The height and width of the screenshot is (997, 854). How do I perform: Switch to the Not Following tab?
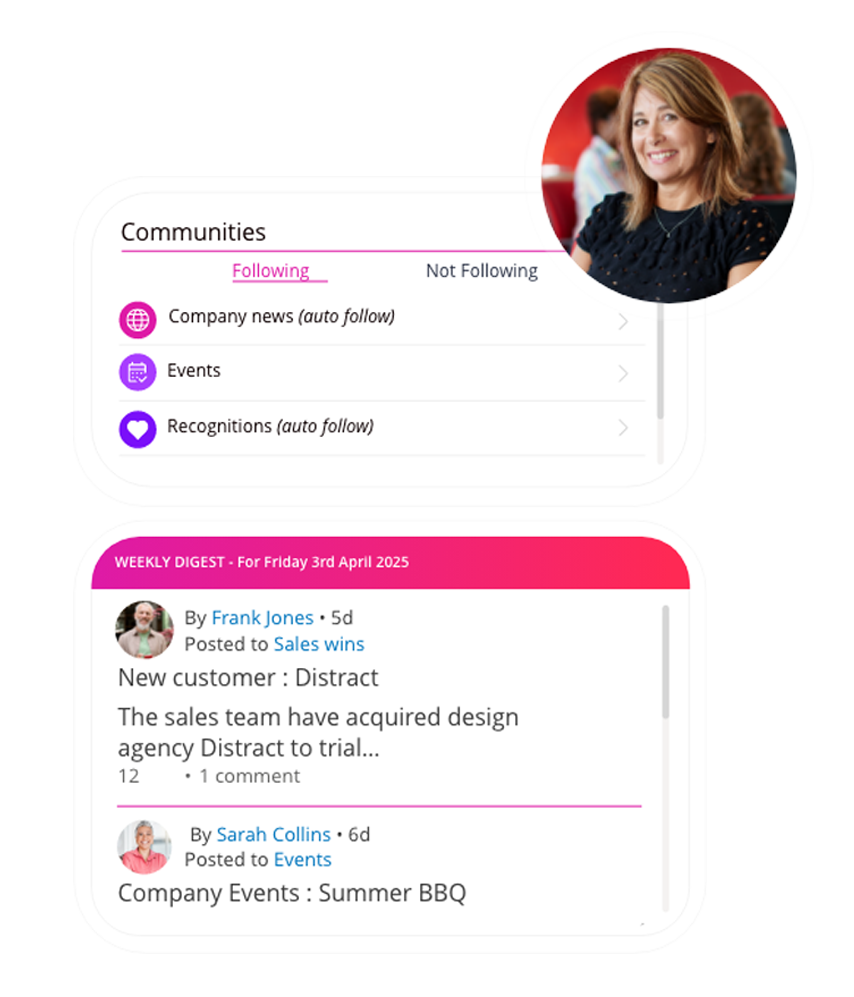(x=482, y=271)
